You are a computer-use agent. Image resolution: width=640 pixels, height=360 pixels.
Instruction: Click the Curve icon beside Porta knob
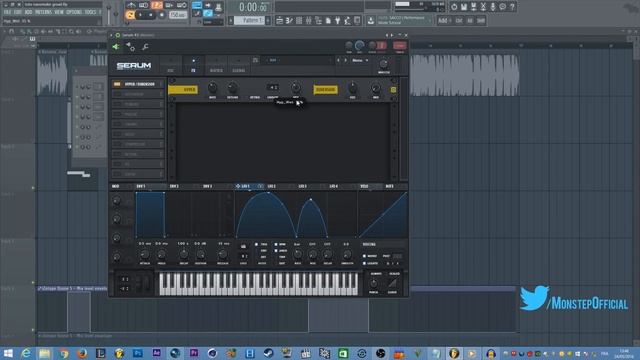(392, 283)
